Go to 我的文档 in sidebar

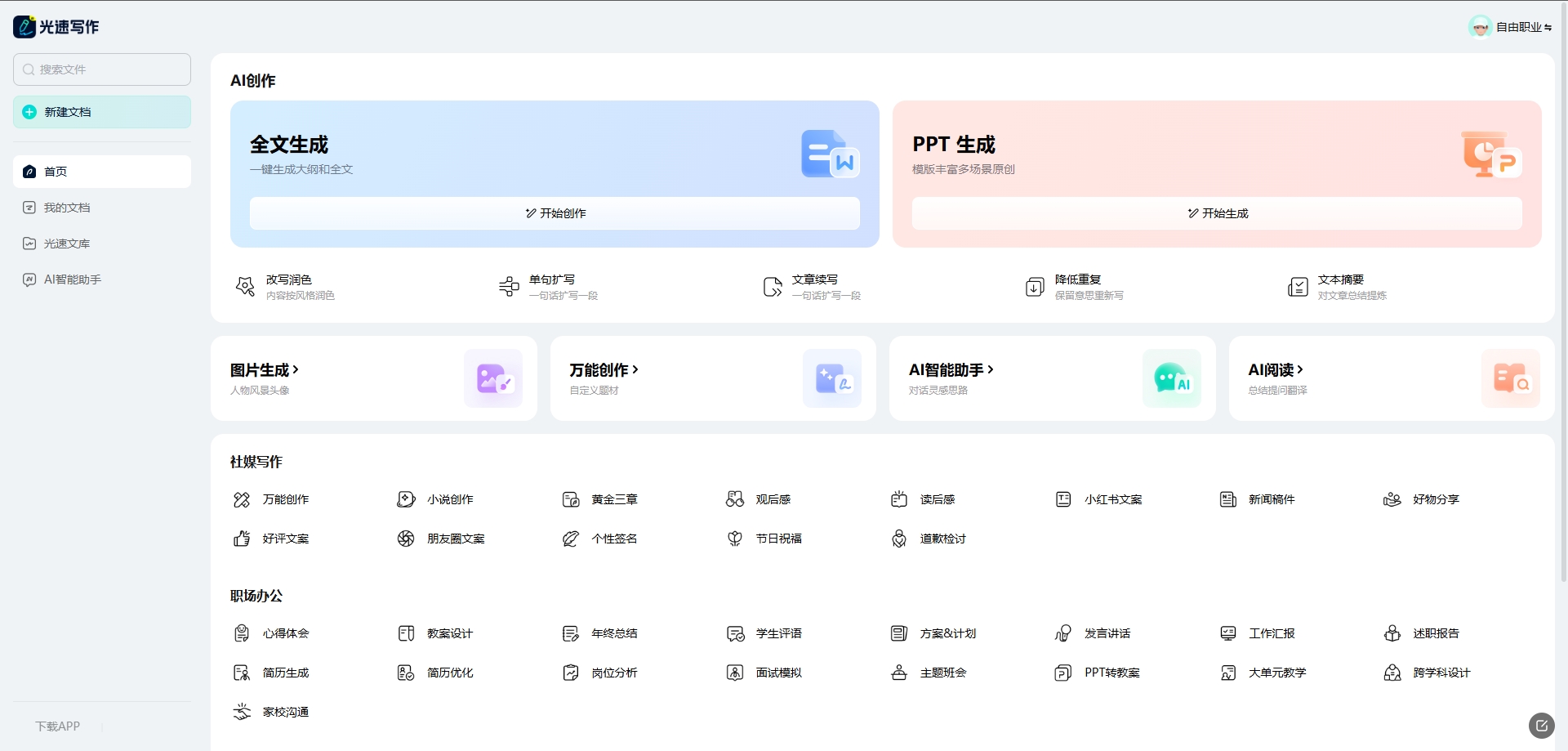pos(67,208)
